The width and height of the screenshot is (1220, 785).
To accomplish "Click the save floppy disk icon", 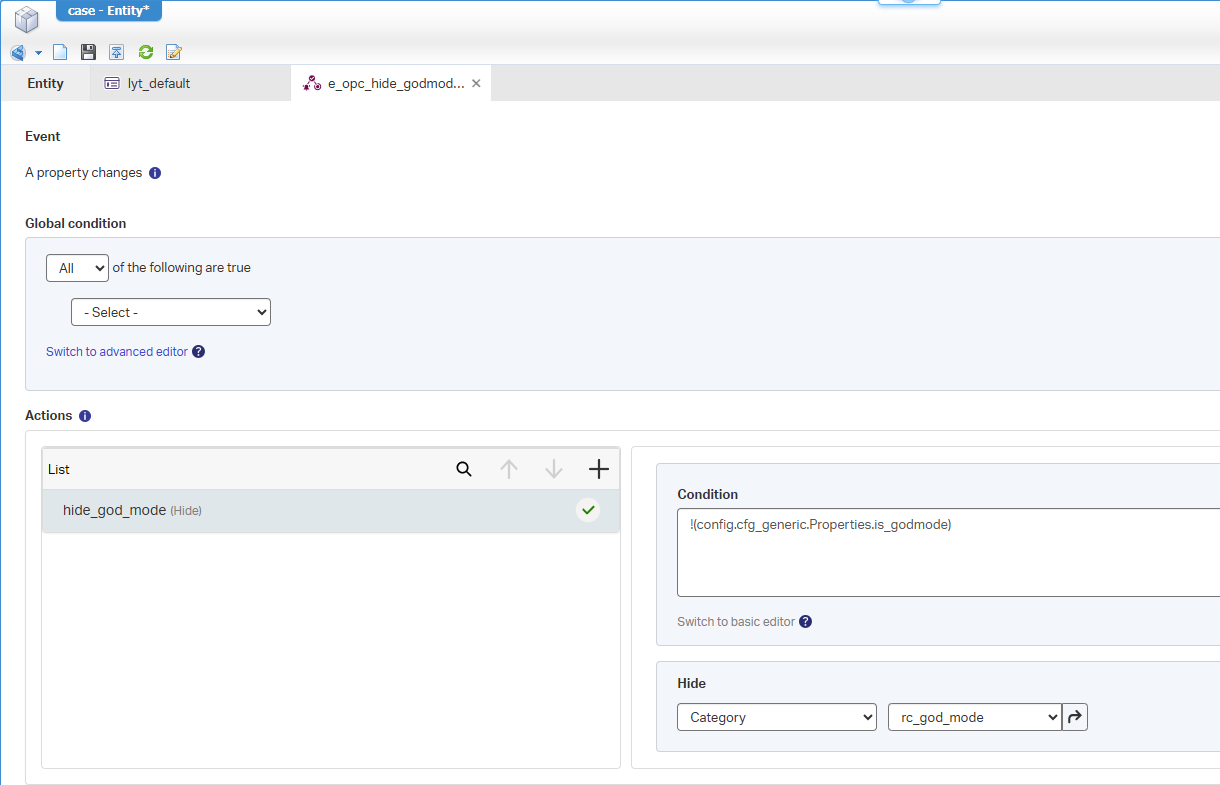I will tap(88, 52).
